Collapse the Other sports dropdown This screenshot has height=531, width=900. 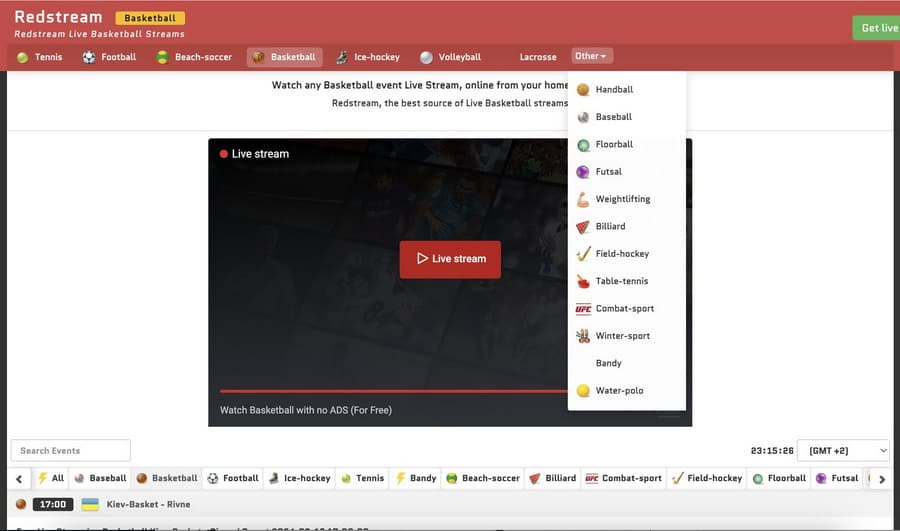pos(592,57)
